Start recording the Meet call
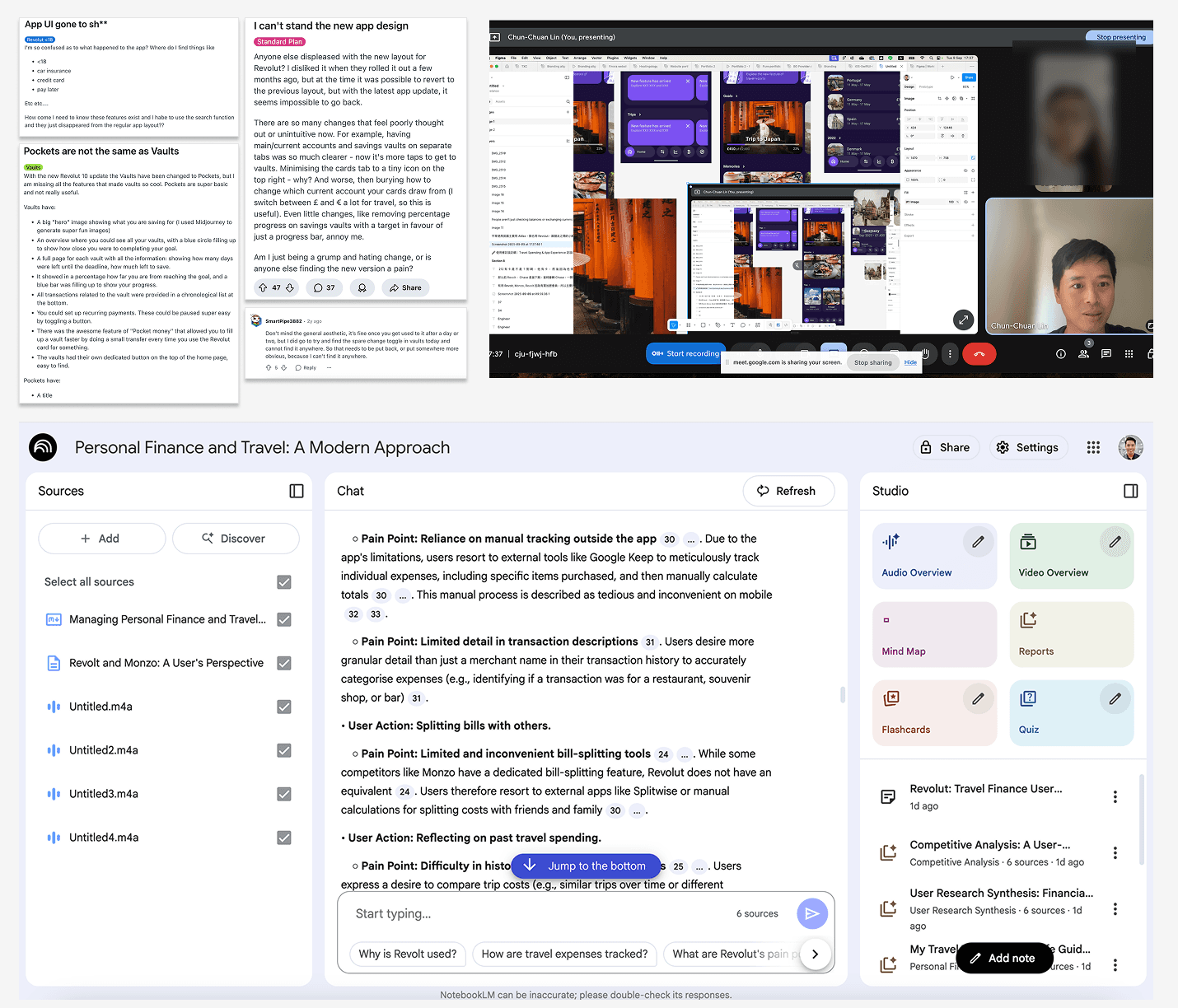 (685, 353)
